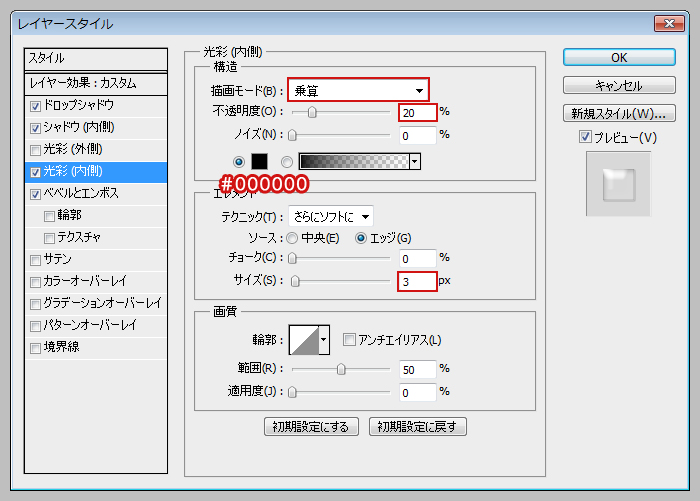The width and height of the screenshot is (700, 501).
Task: Select the 境界線 row label
Action: pos(61,347)
